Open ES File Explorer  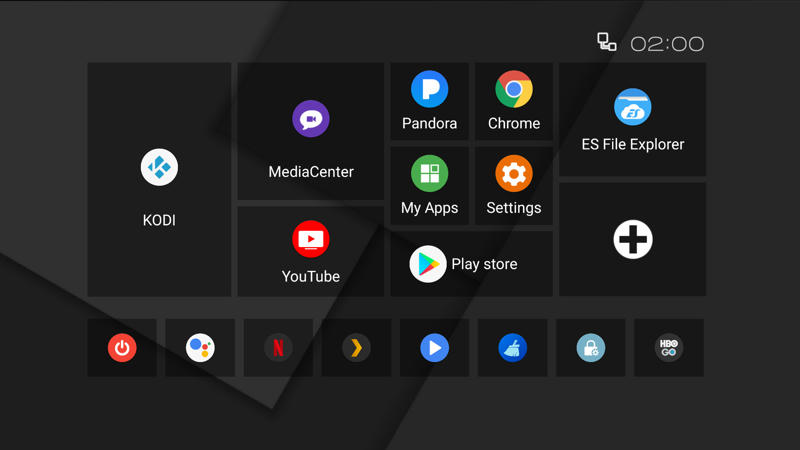633,119
